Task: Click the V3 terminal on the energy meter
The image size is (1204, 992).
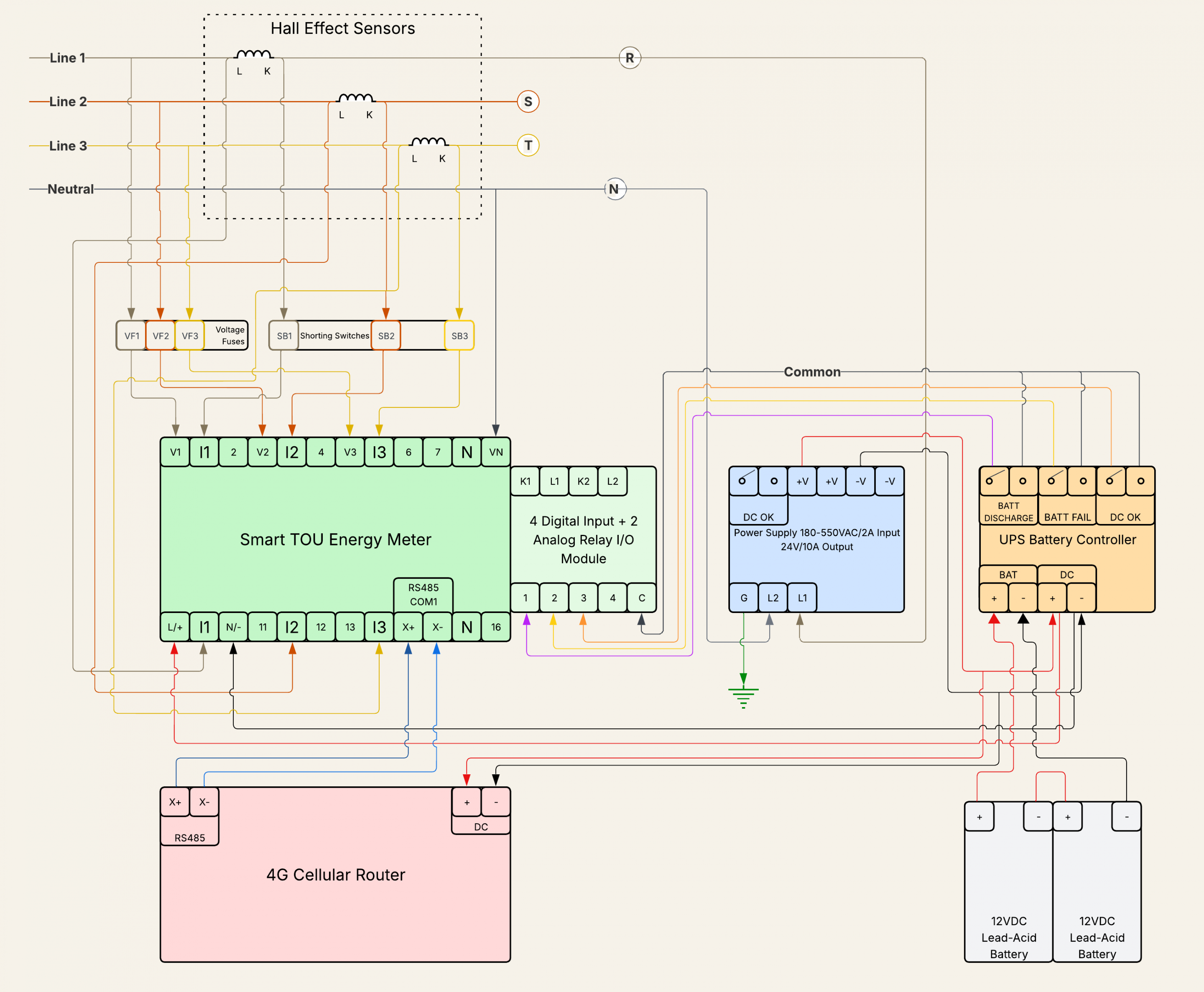Action: click(350, 452)
